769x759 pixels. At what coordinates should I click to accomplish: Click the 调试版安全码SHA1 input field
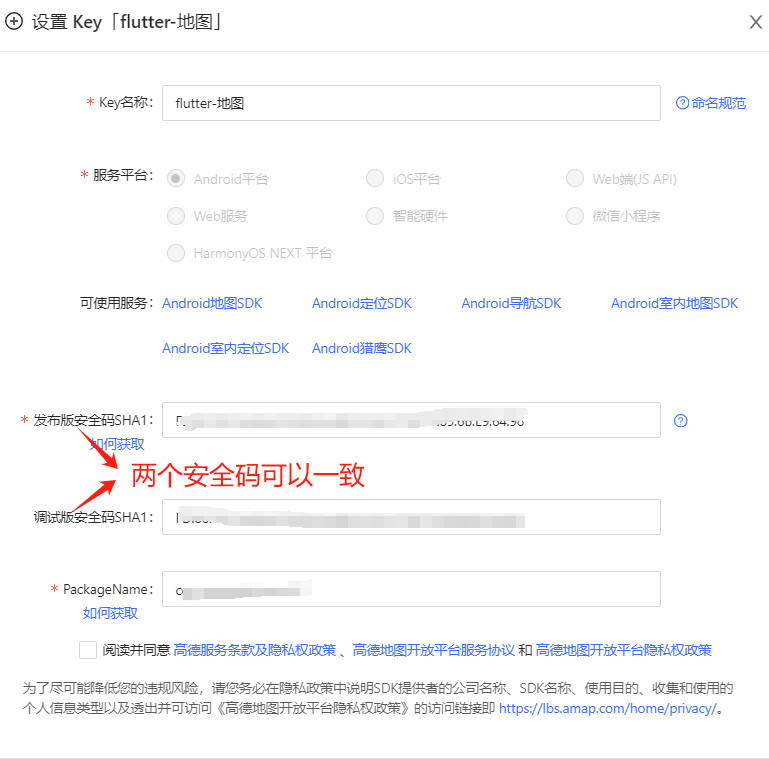(410, 517)
